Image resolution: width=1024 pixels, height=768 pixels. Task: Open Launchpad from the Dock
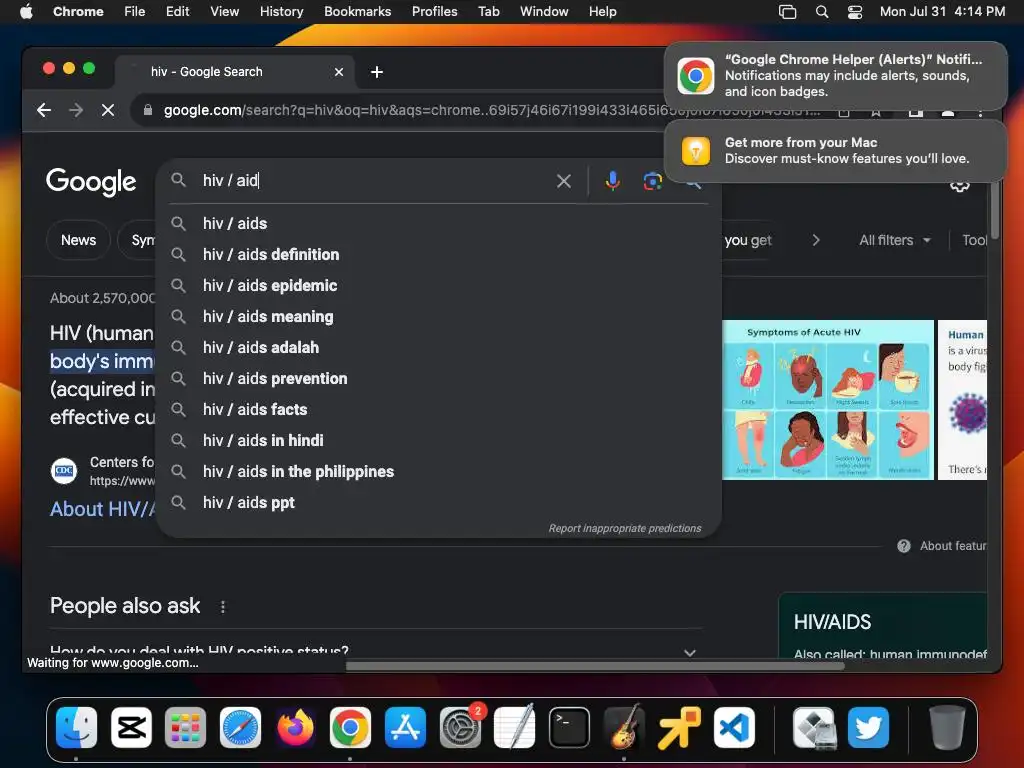(x=185, y=727)
